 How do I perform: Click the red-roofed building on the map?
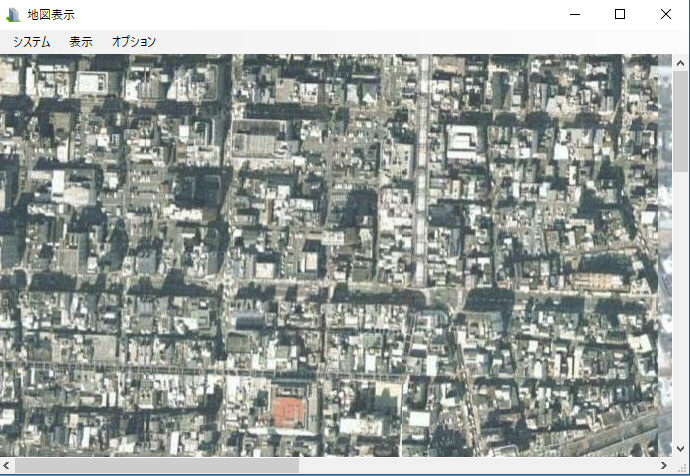click(290, 410)
